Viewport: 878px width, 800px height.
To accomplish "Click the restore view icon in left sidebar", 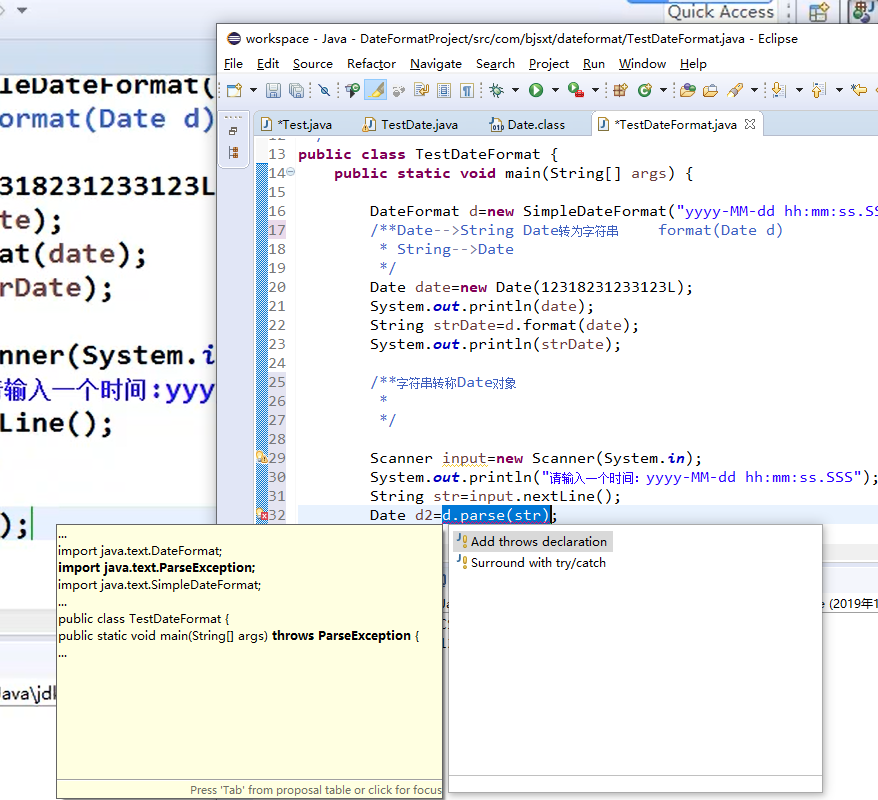I will (x=233, y=132).
